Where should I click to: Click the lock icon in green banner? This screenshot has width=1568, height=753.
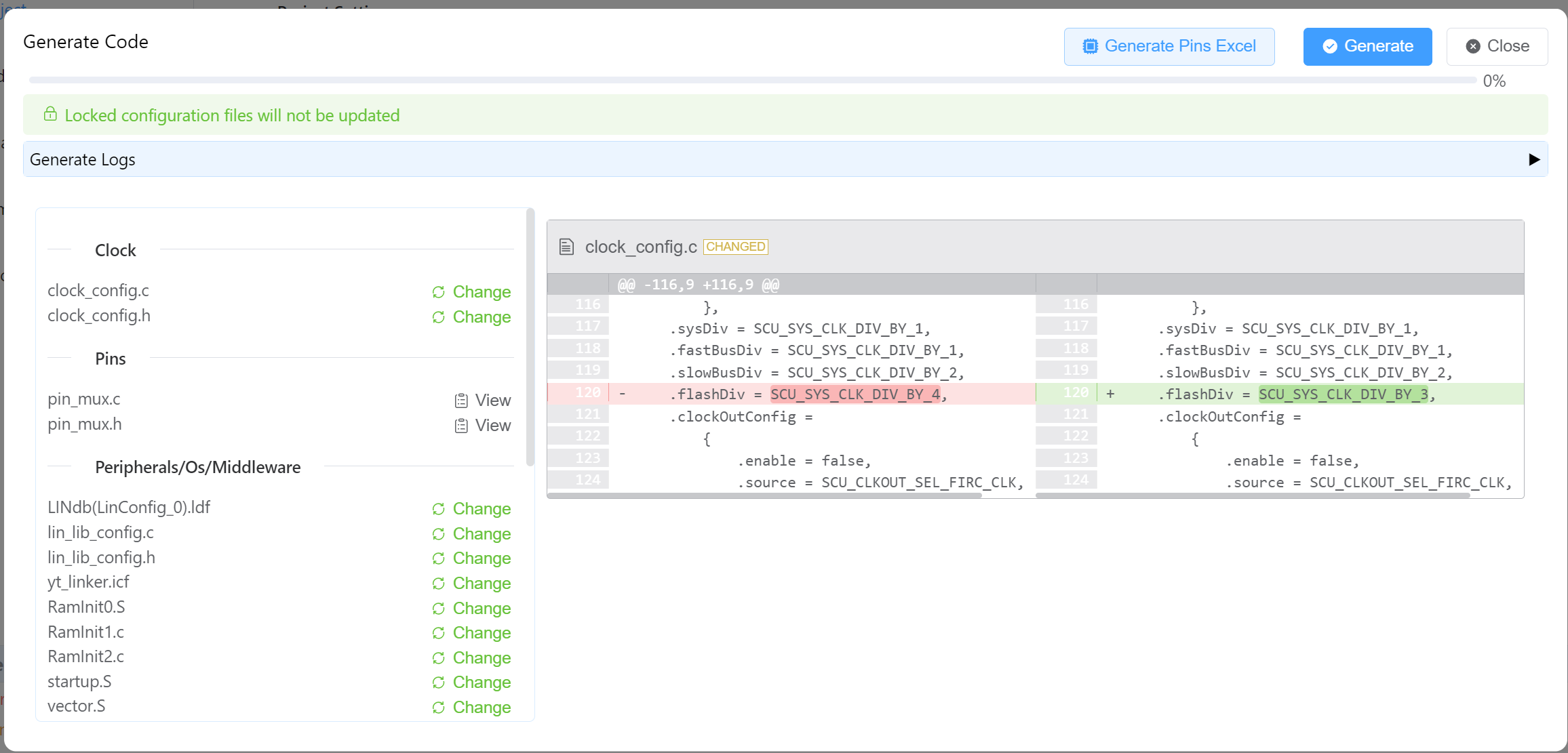(x=50, y=114)
